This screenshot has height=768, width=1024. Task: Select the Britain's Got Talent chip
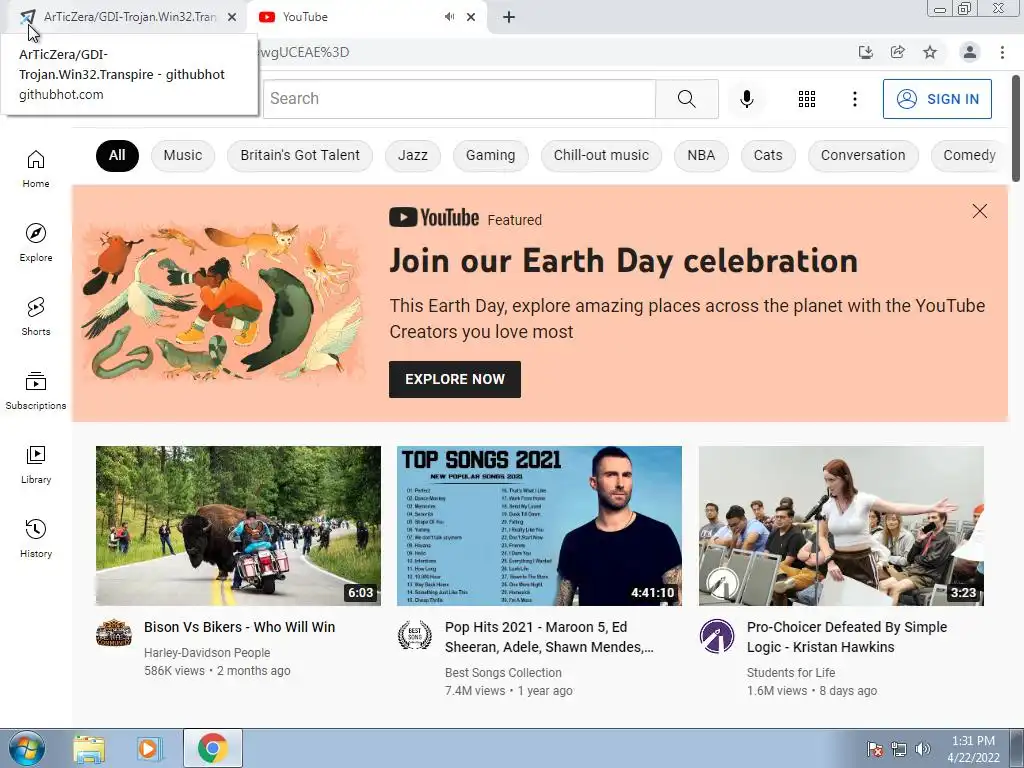[x=300, y=155]
